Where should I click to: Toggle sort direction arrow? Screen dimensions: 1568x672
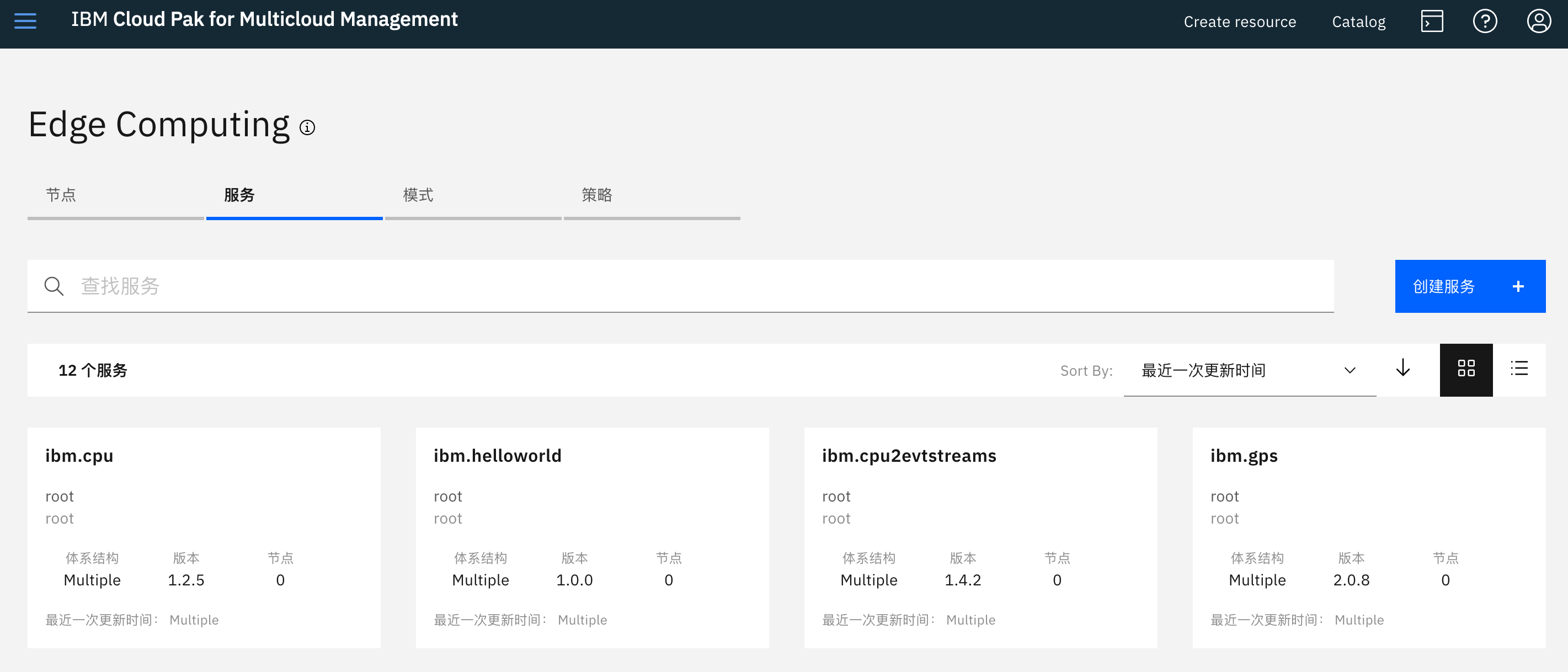point(1403,368)
